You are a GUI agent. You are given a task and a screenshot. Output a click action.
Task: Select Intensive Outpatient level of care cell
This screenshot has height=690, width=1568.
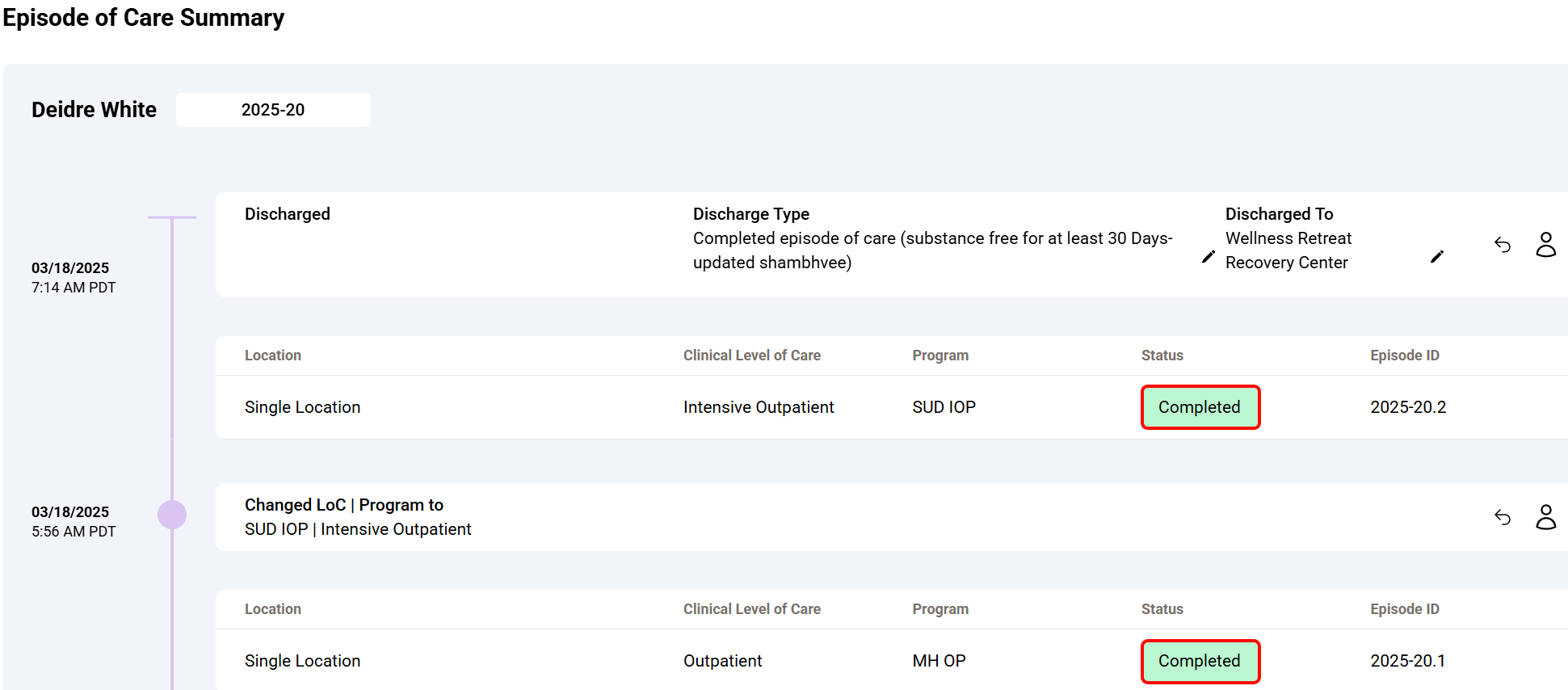(x=758, y=407)
